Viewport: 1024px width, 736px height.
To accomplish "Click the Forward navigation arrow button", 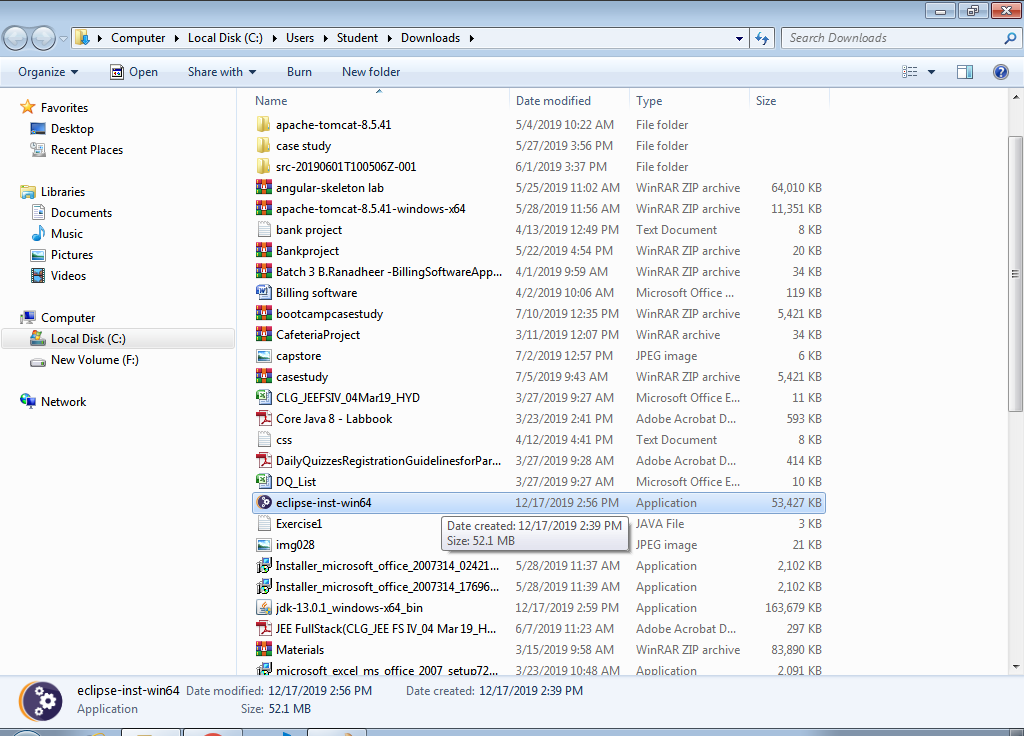I will click(43, 39).
